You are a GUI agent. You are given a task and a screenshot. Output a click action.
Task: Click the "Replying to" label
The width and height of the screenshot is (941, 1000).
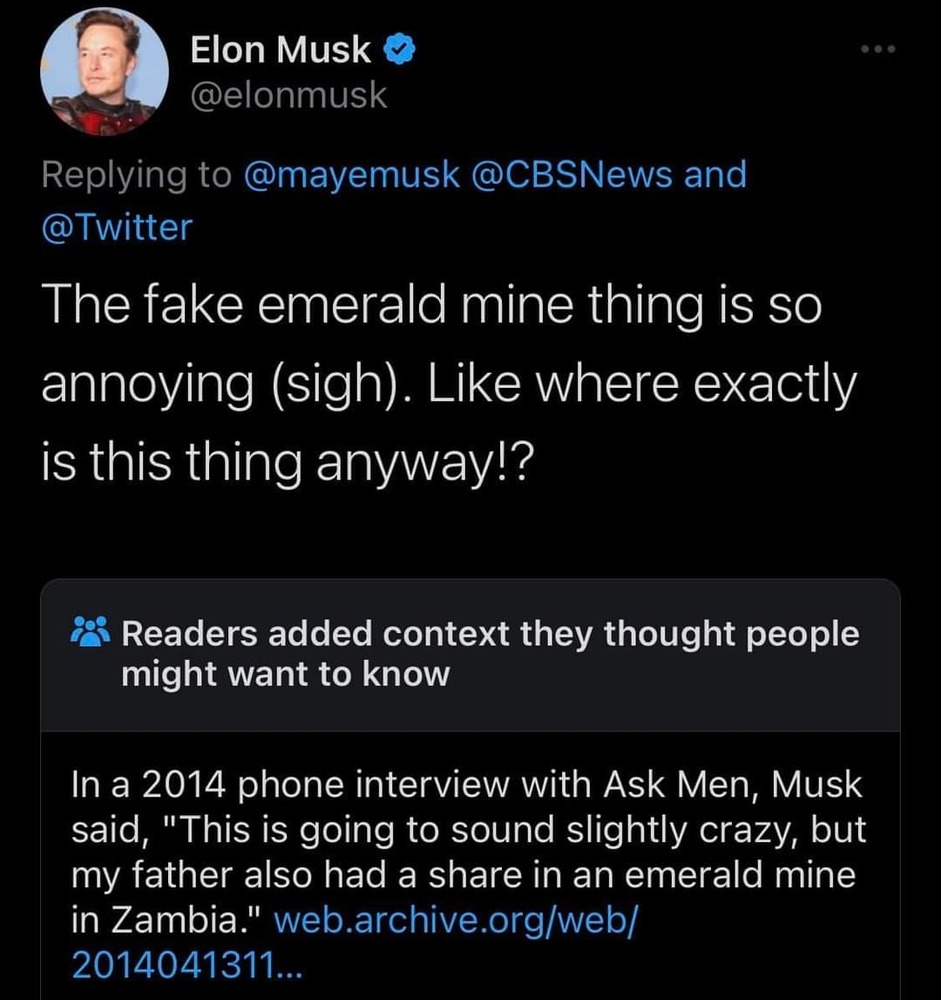pos(128,175)
